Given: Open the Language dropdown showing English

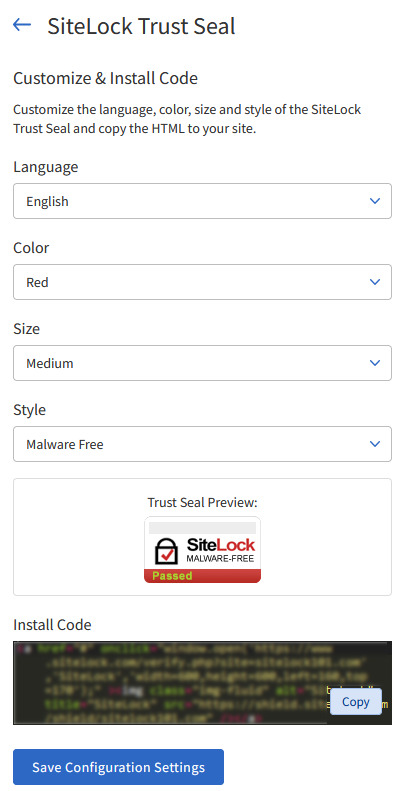Looking at the screenshot, I should [x=202, y=201].
